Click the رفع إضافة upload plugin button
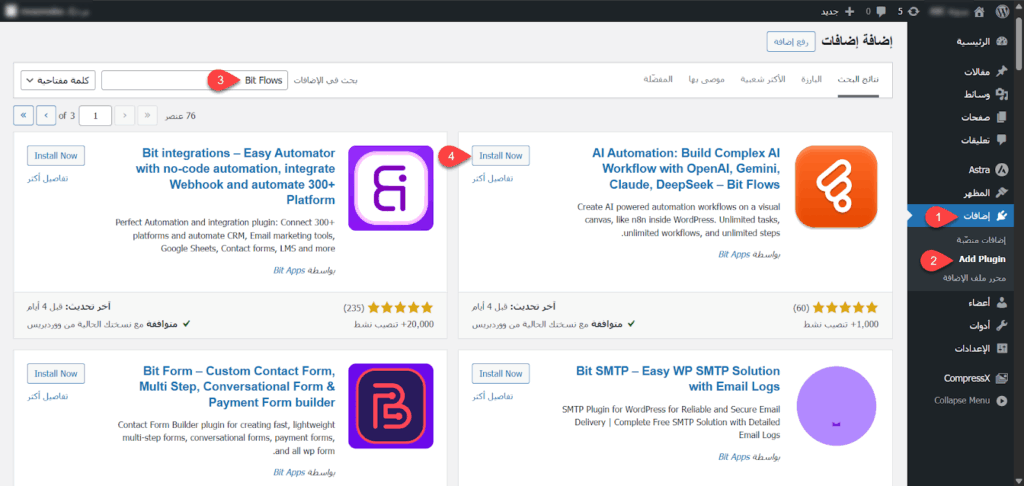Image resolution: width=1024 pixels, height=486 pixels. tap(790, 41)
